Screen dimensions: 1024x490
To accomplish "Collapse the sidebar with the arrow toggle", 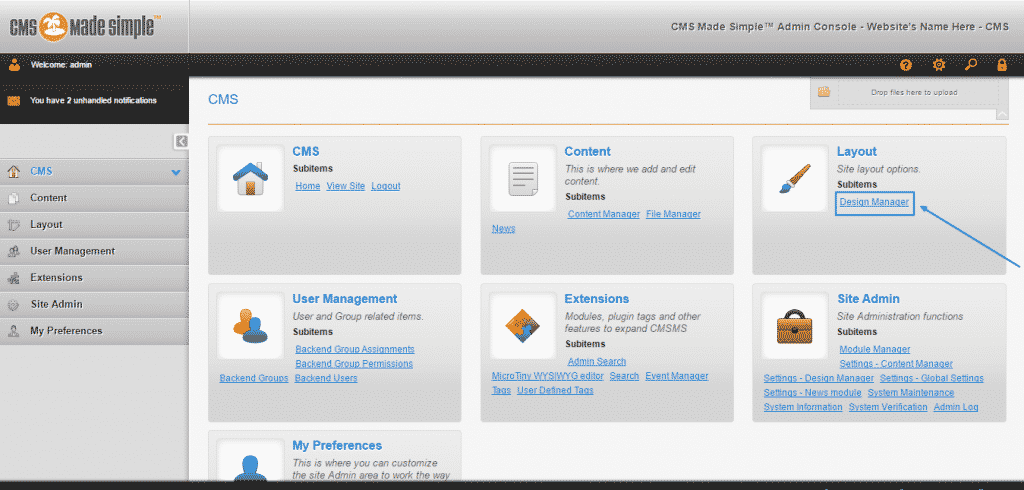I will point(181,141).
